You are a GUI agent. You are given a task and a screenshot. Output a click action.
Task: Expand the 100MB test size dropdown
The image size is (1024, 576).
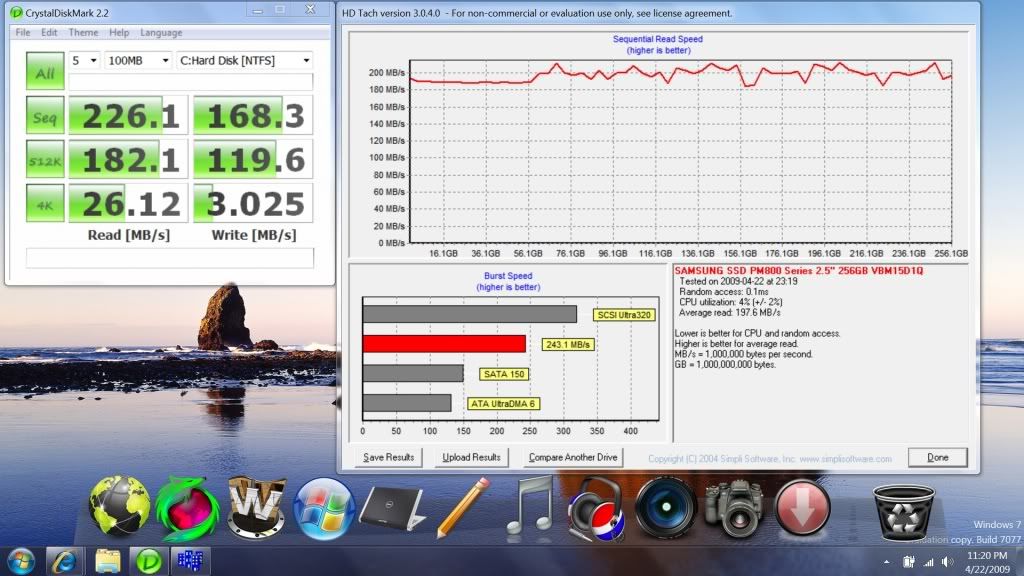[x=138, y=60]
